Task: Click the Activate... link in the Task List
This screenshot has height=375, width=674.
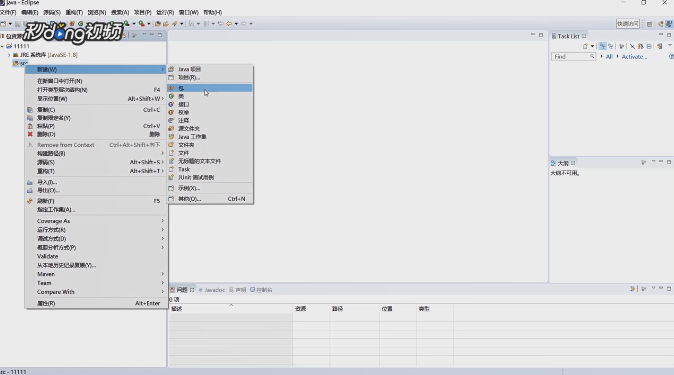Action: pyautogui.click(x=634, y=57)
